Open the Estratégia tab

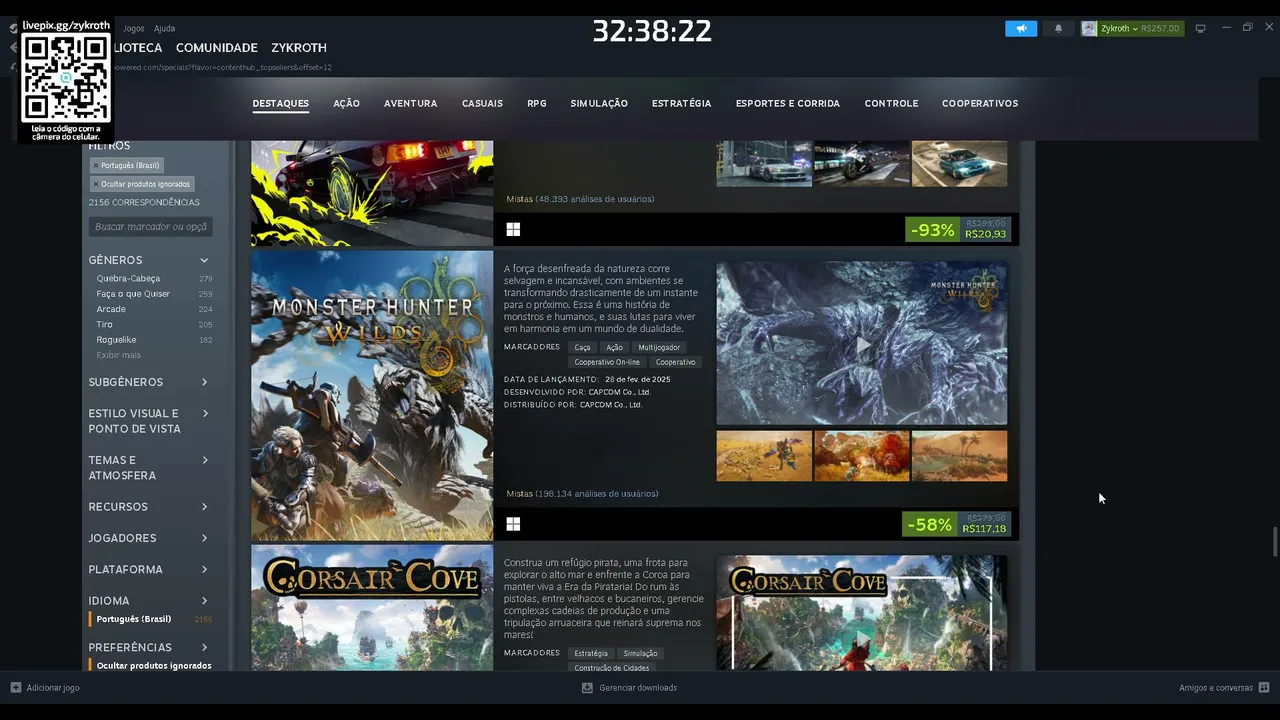pos(682,103)
